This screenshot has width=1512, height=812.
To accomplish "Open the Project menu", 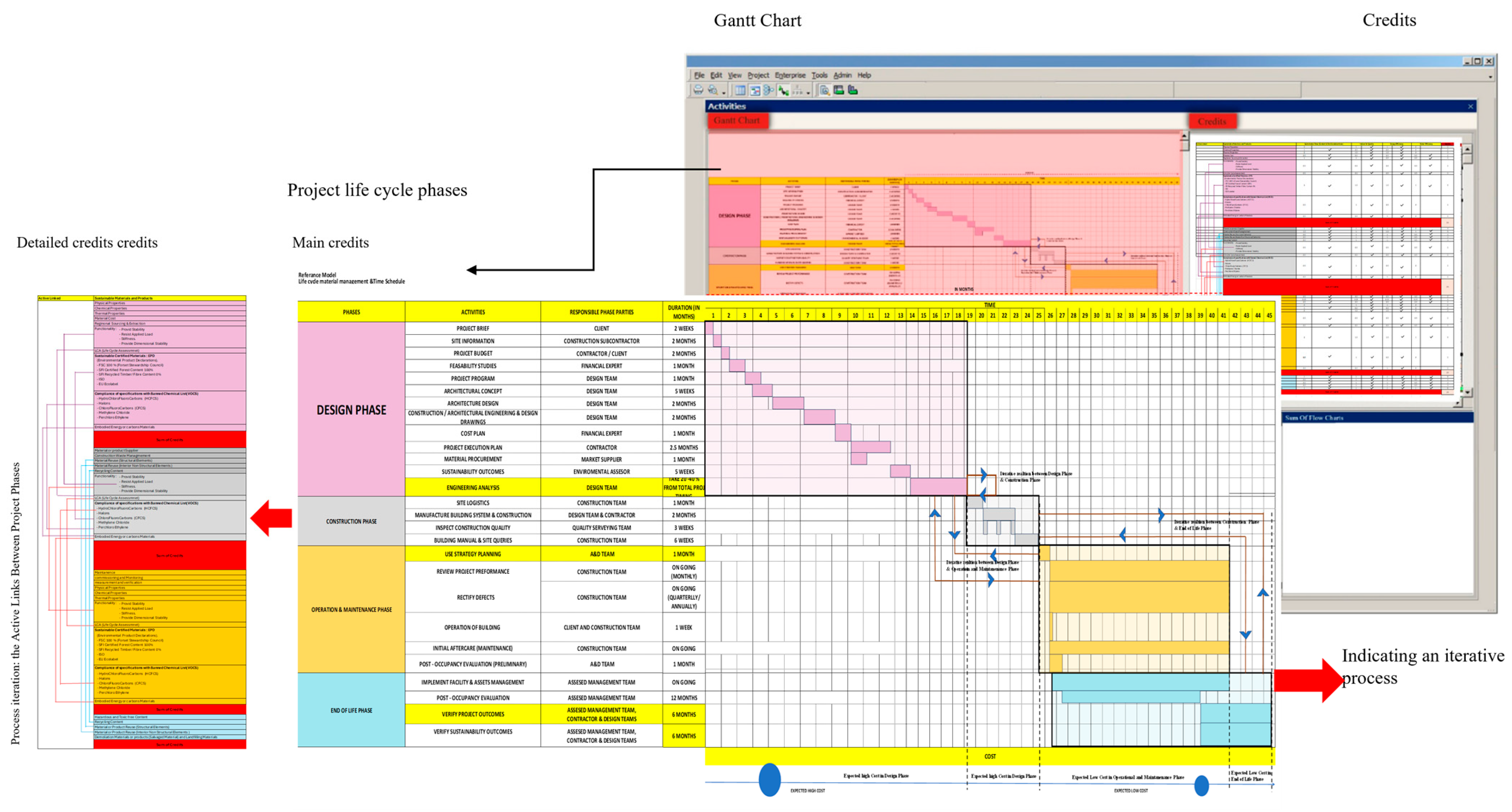I will [758, 76].
